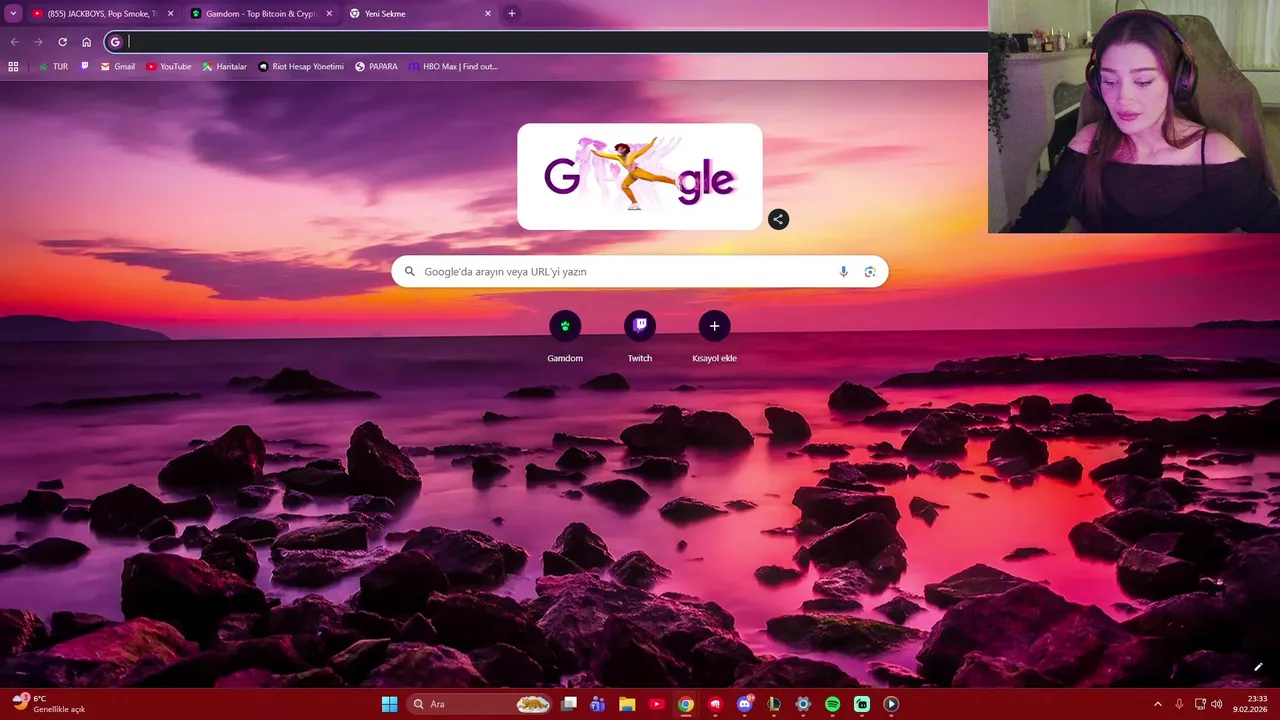Select the Yeni Sekme tab
This screenshot has height=720, width=1280.
420,14
